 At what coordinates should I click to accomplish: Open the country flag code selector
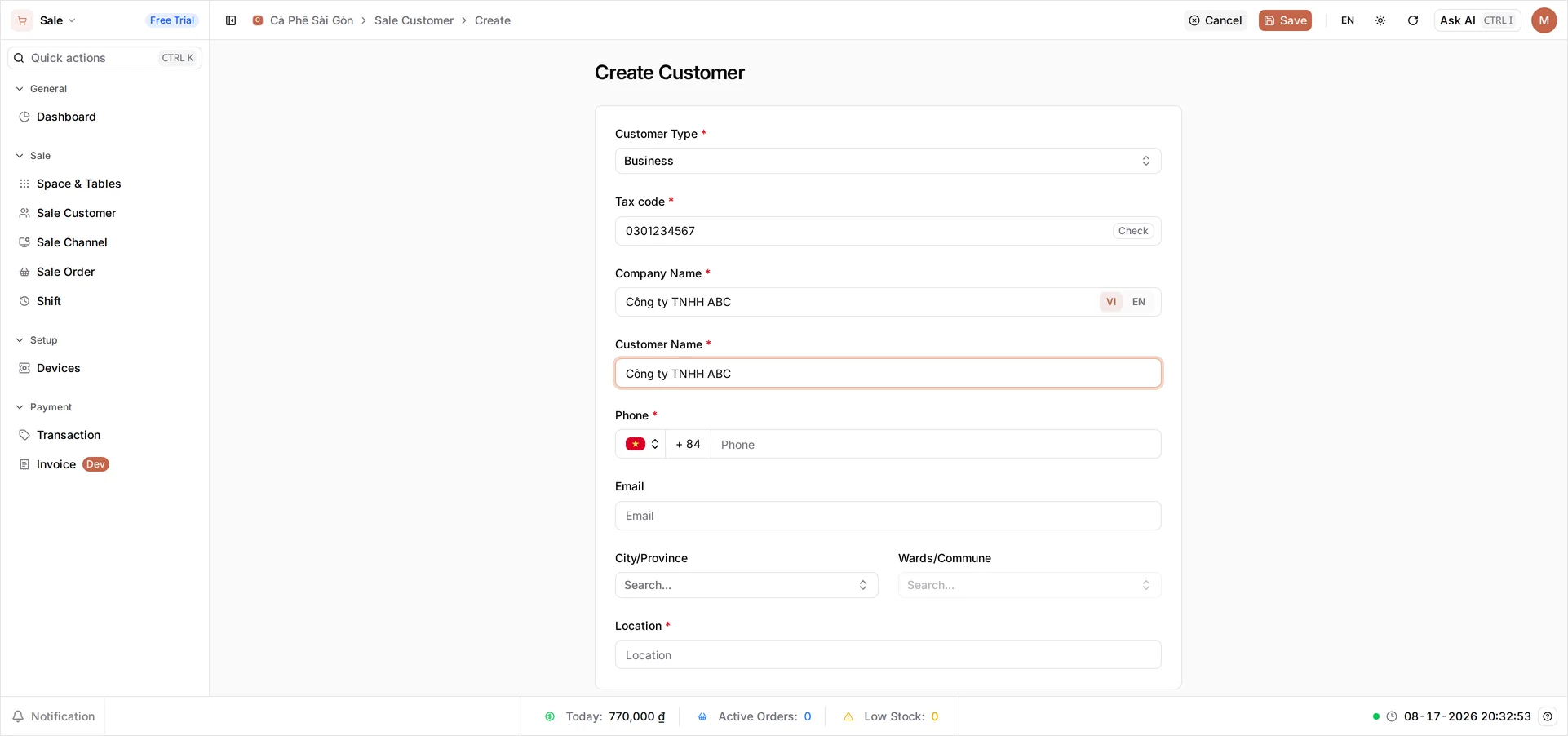(641, 444)
